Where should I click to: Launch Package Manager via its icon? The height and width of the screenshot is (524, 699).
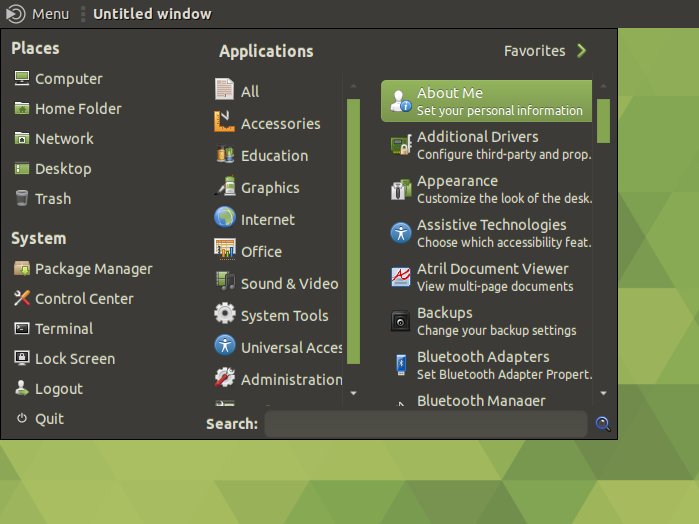(21, 268)
